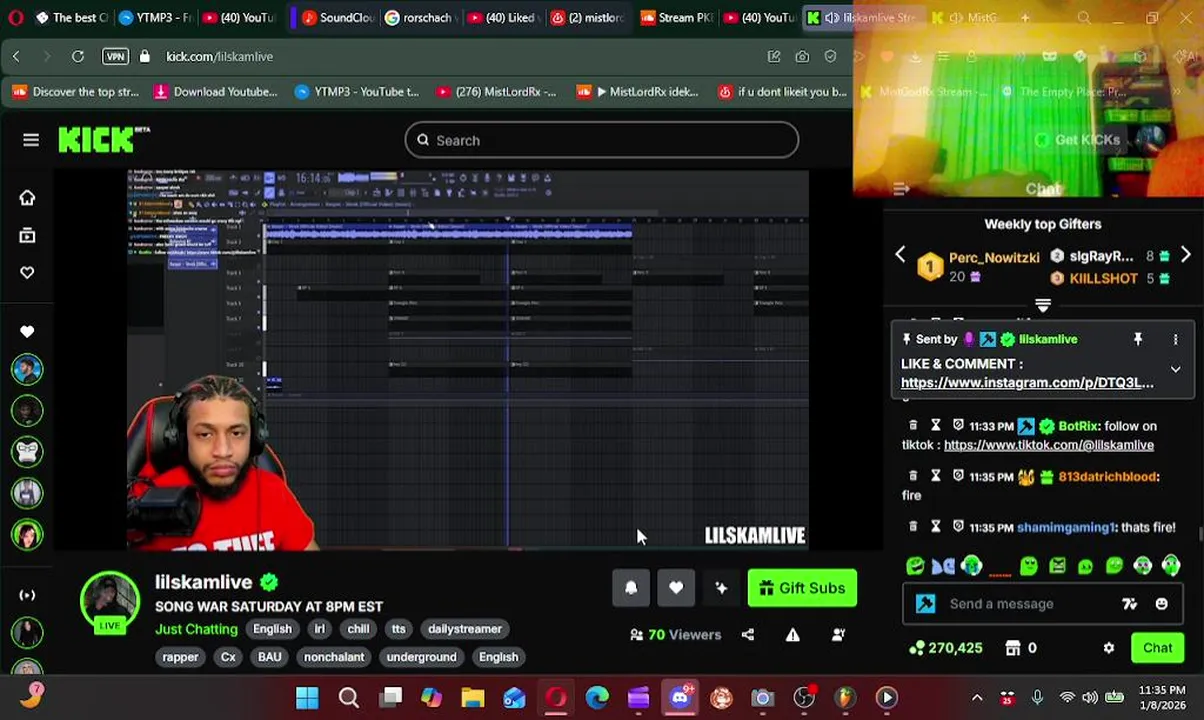Image resolution: width=1204 pixels, height=720 pixels.
Task: Click Perc_Nowitzki in top gifters
Action: coord(993,257)
